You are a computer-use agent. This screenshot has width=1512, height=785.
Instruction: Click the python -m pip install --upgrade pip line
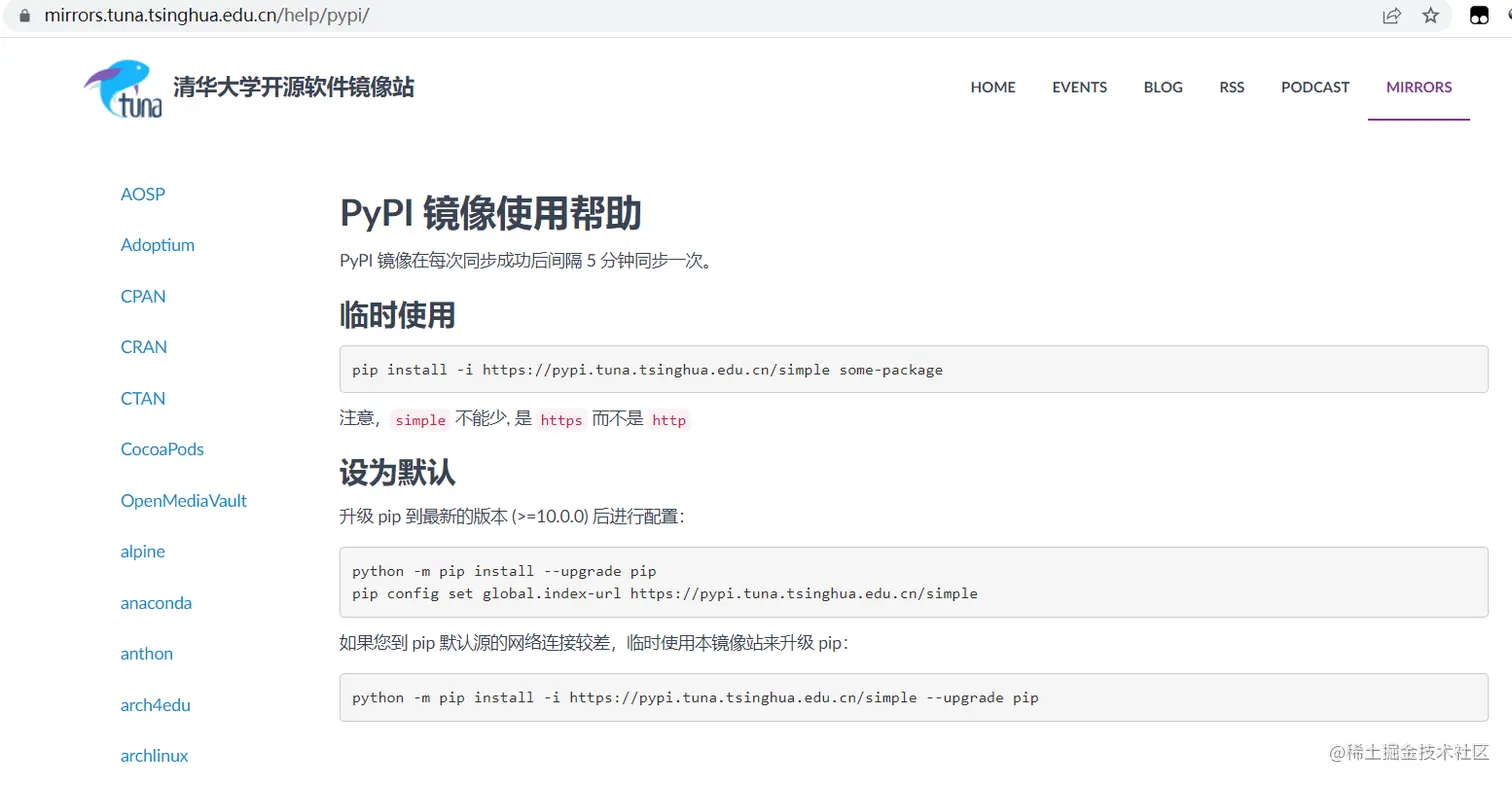504,572
